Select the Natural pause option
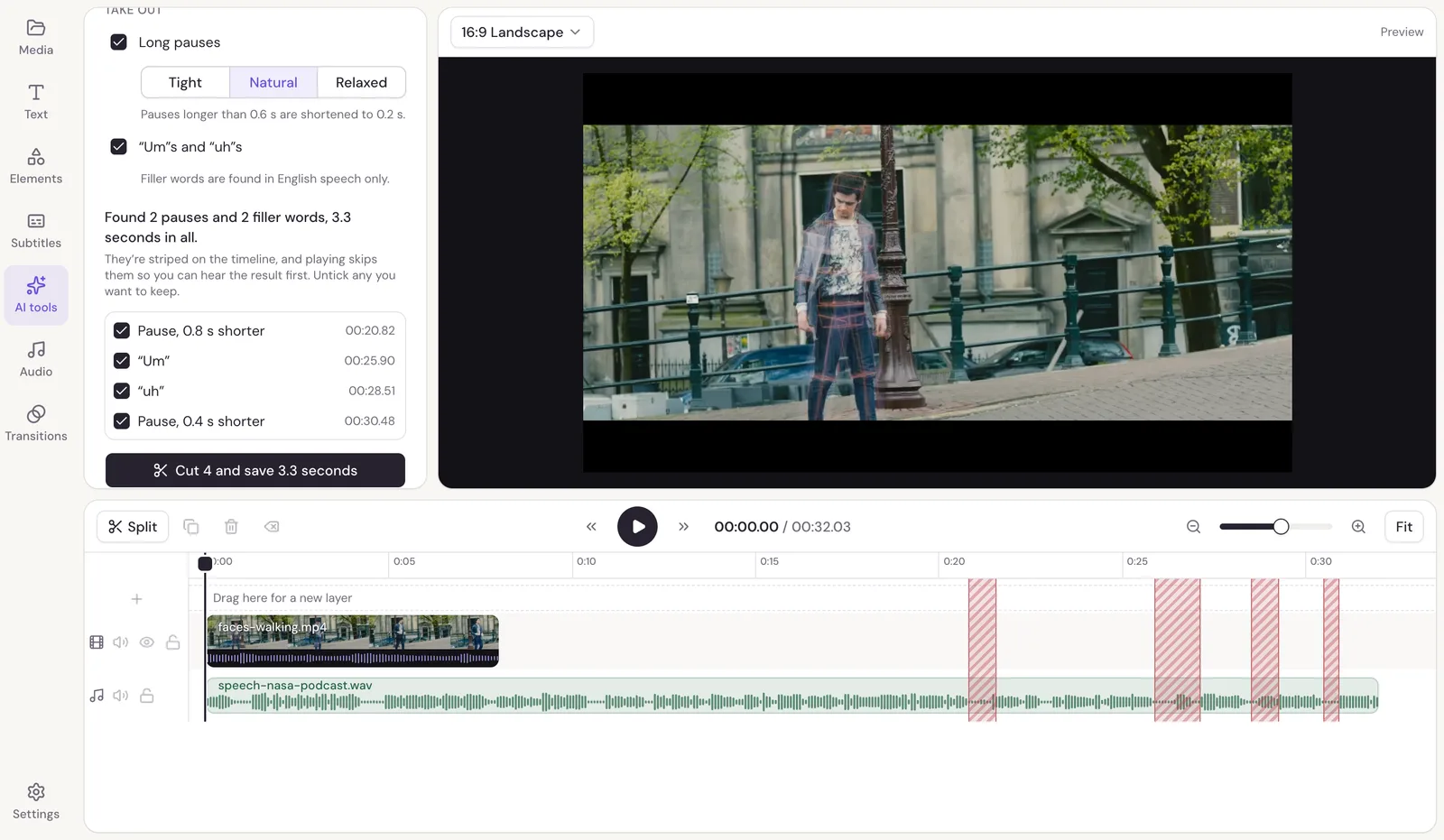 [x=273, y=82]
